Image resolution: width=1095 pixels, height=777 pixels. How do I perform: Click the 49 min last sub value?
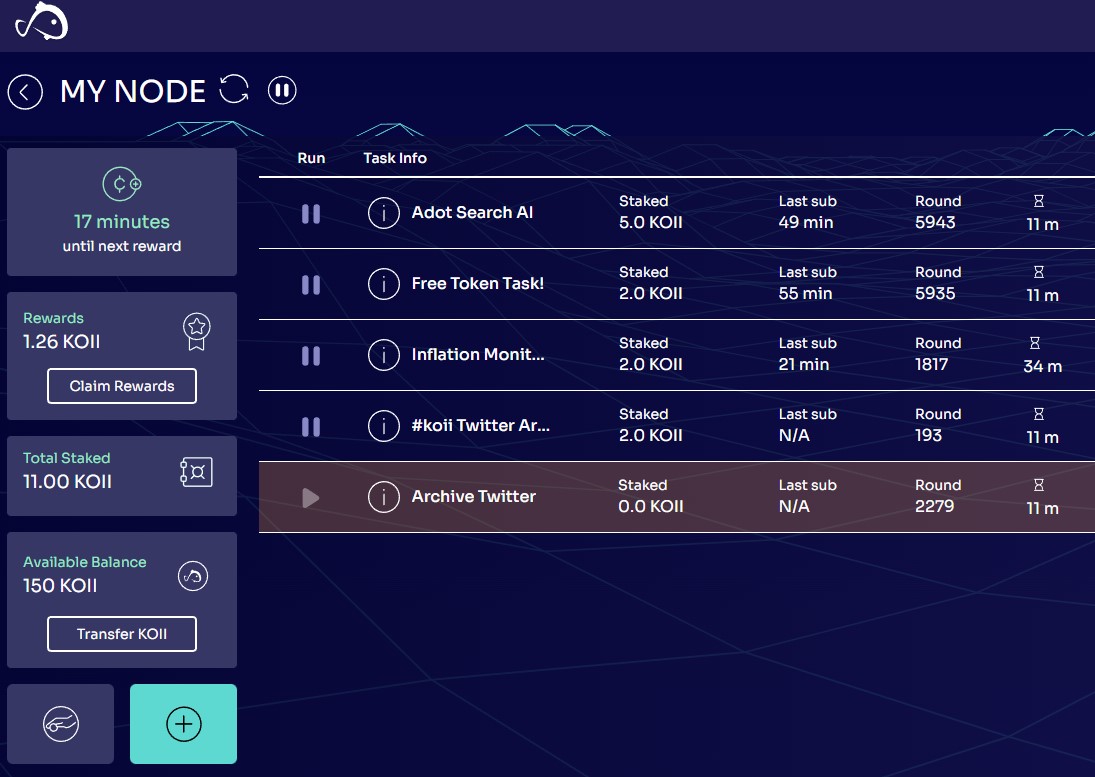806,223
